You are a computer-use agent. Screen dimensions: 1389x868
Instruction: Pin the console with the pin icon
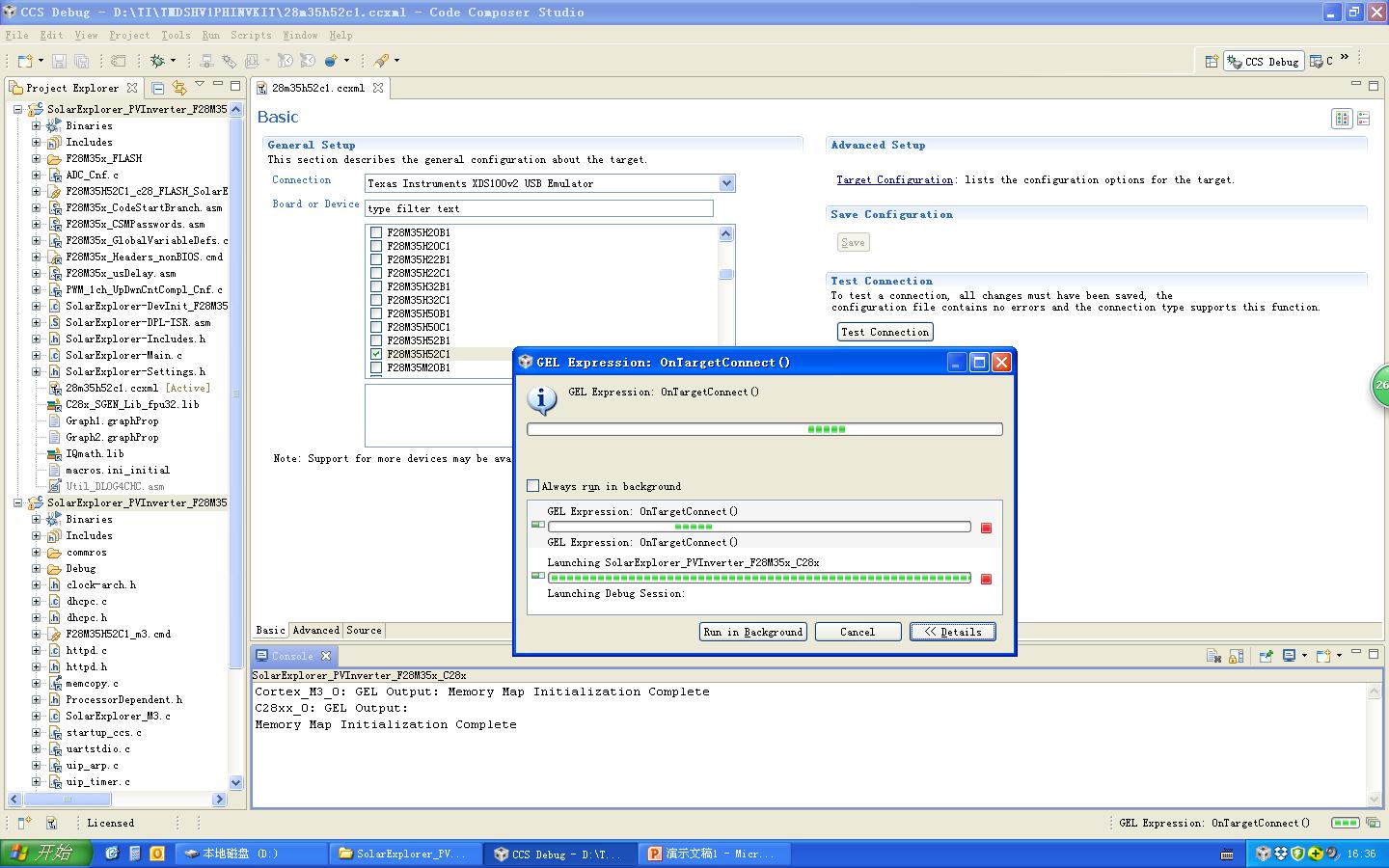pyautogui.click(x=1266, y=656)
